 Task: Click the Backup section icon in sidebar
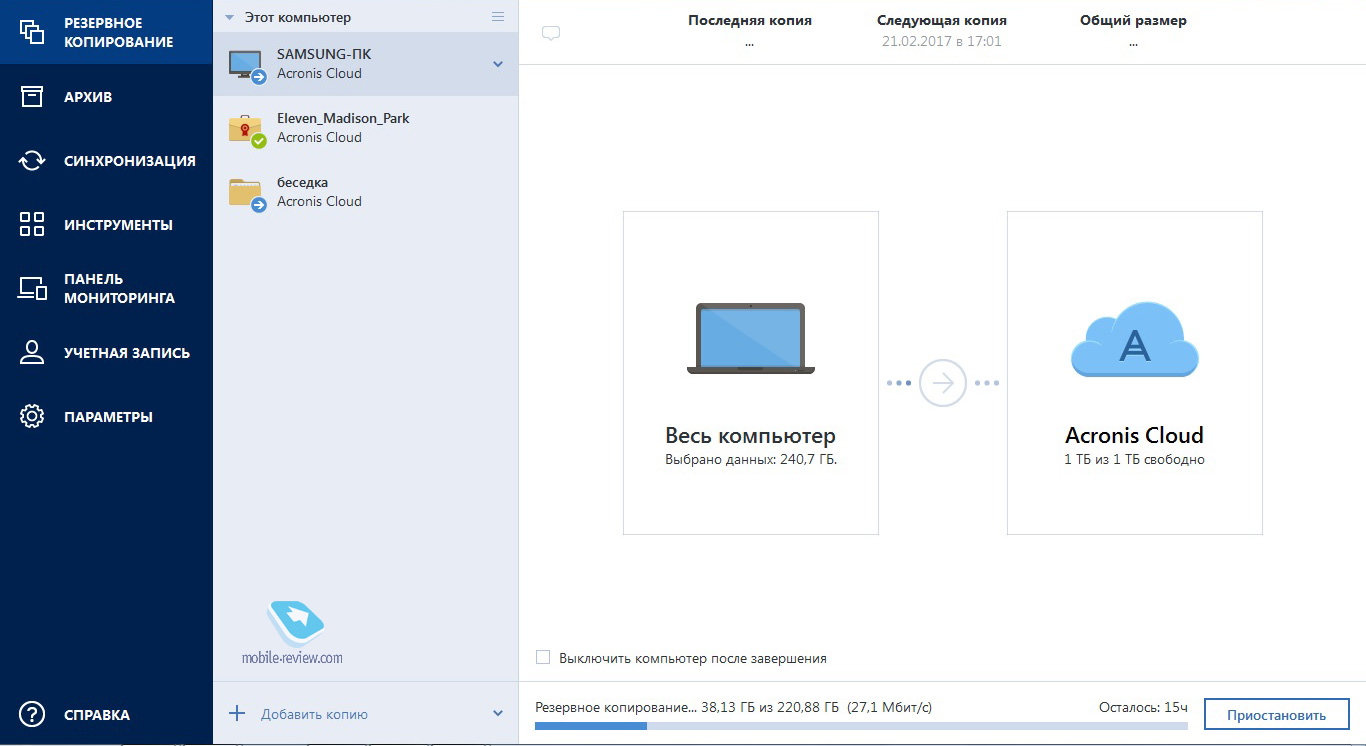[x=32, y=32]
